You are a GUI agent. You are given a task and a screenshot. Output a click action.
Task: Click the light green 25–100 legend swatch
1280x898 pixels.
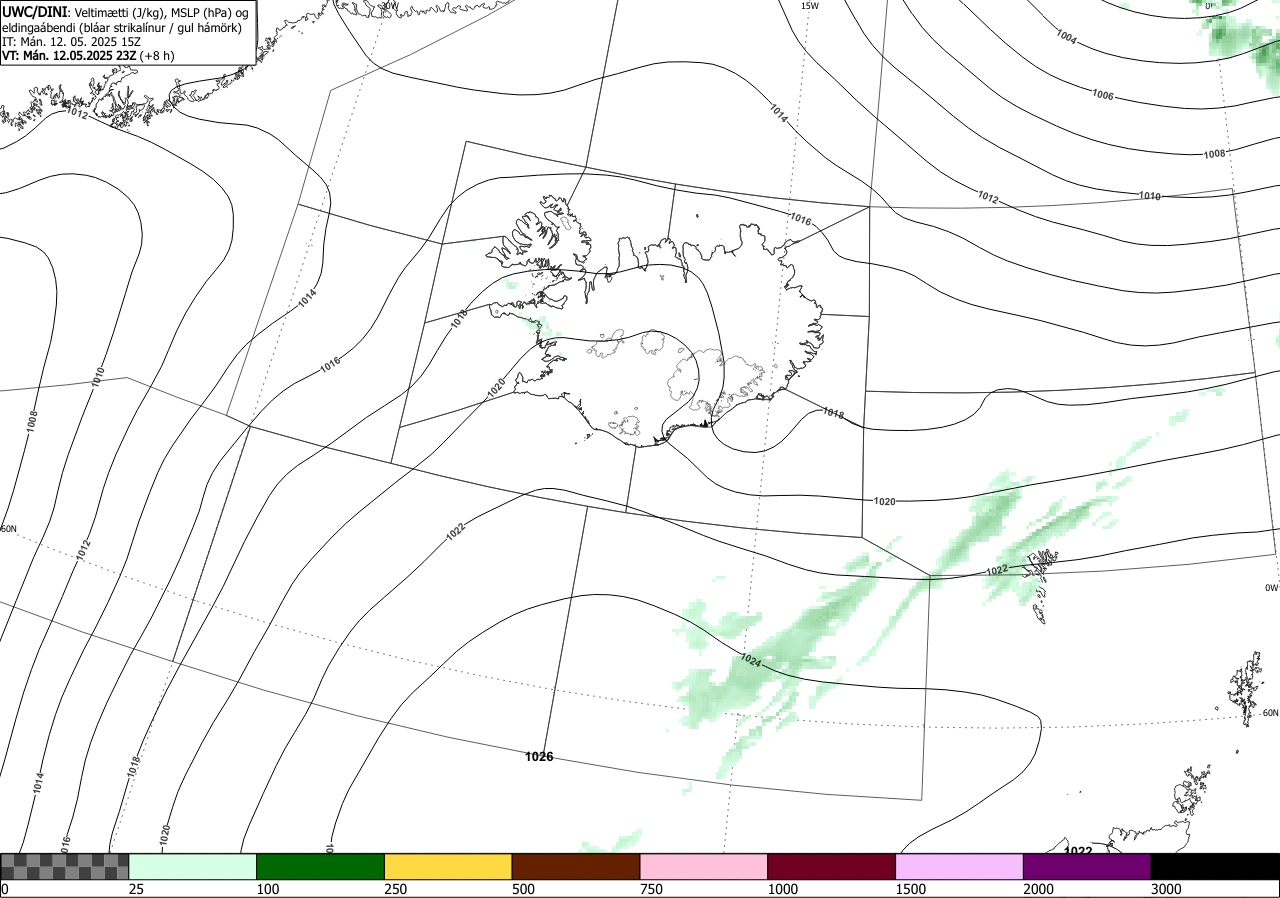pyautogui.click(x=193, y=866)
